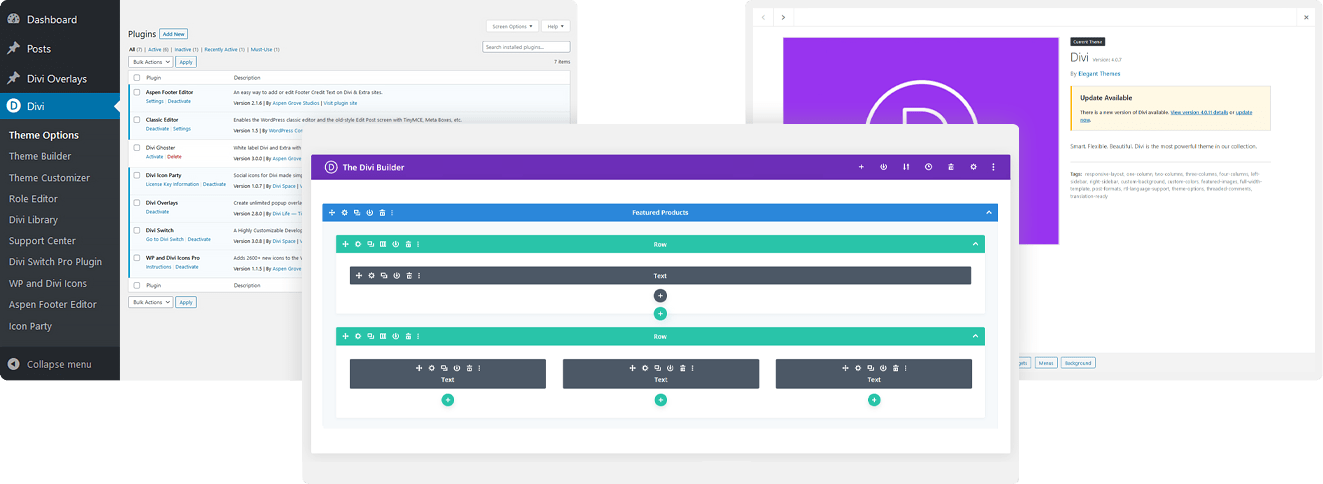
Task: Click View version 4.0.11 details link
Action: [x=1199, y=112]
